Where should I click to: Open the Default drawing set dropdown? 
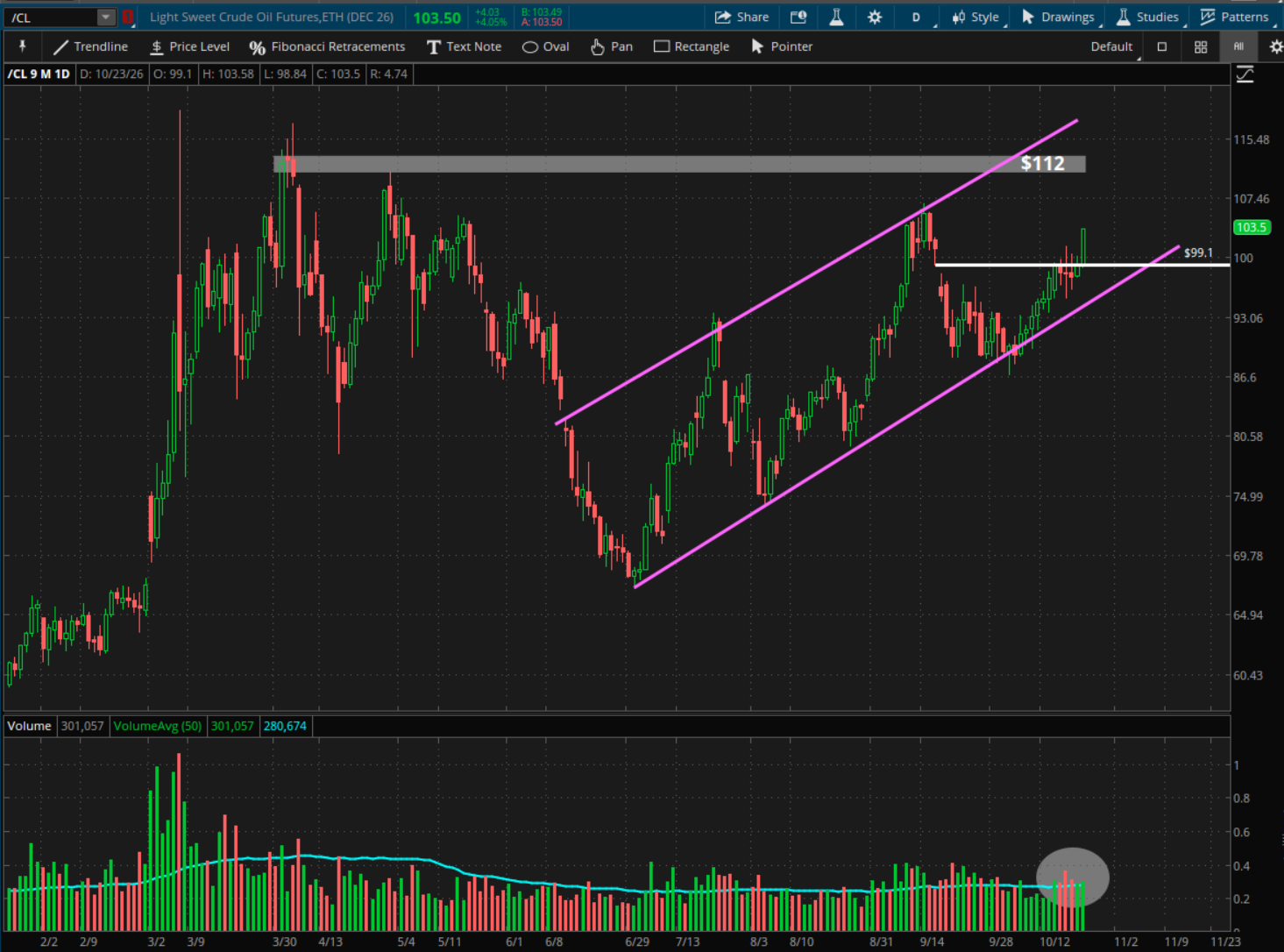pyautogui.click(x=1113, y=46)
